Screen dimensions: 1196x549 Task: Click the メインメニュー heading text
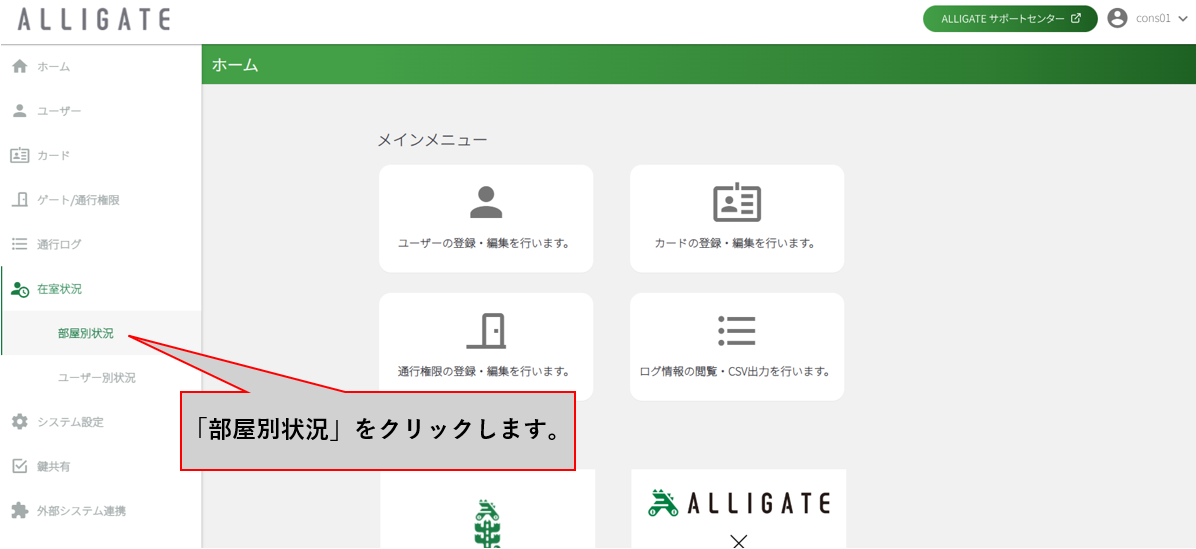[432, 140]
